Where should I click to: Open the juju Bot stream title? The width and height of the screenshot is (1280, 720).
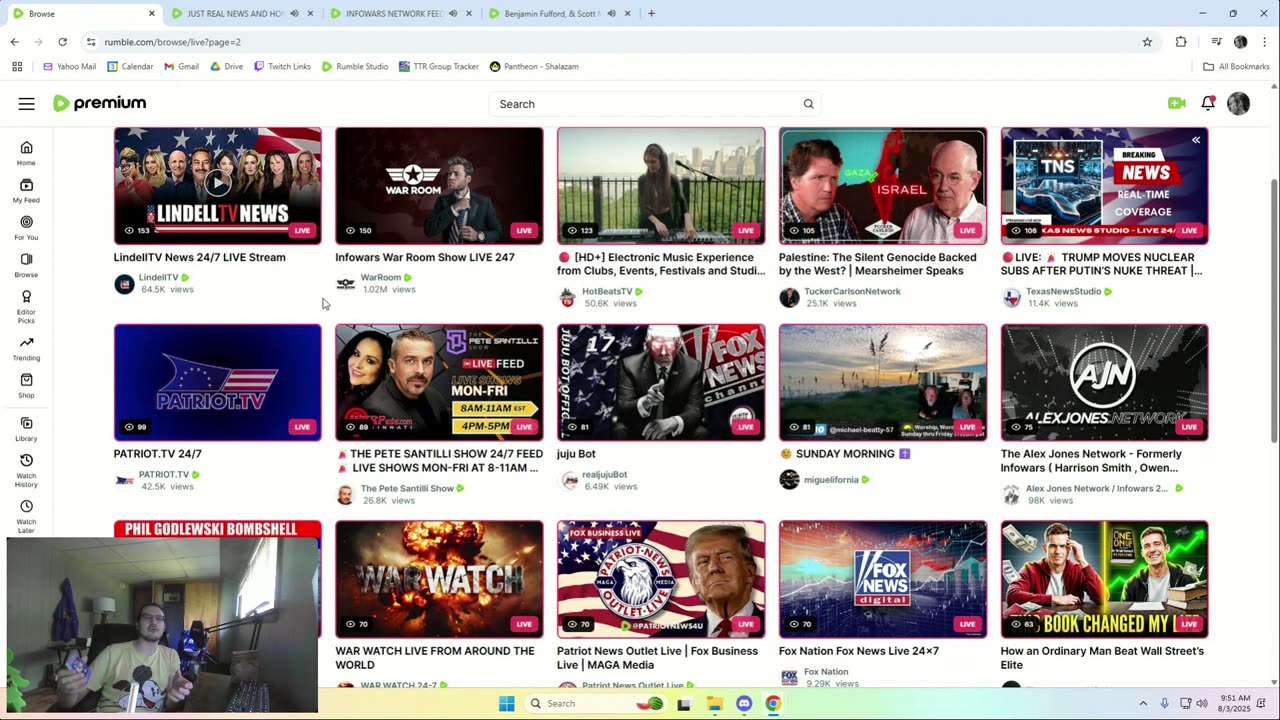click(576, 454)
